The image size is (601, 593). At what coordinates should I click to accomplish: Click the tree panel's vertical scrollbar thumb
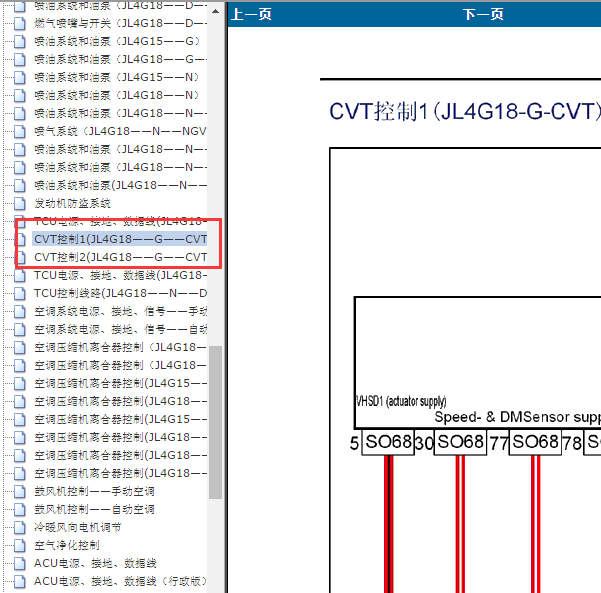click(x=215, y=422)
